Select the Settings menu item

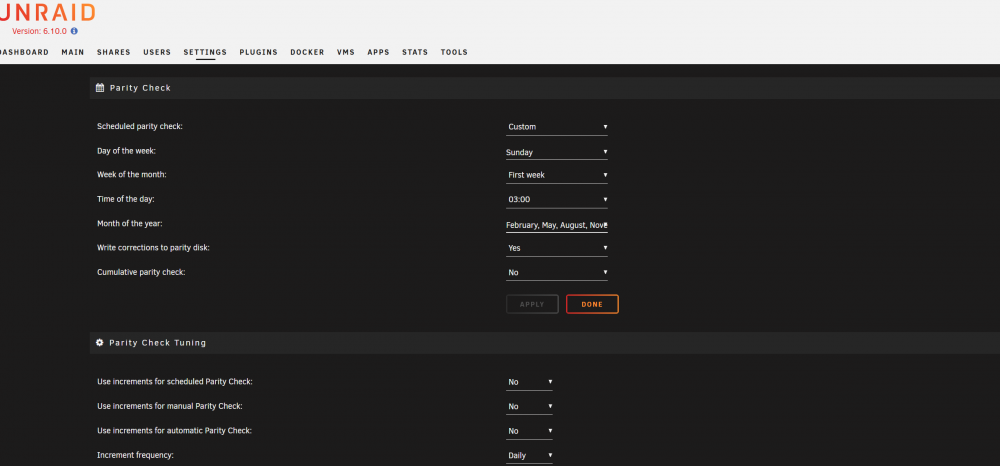[205, 52]
